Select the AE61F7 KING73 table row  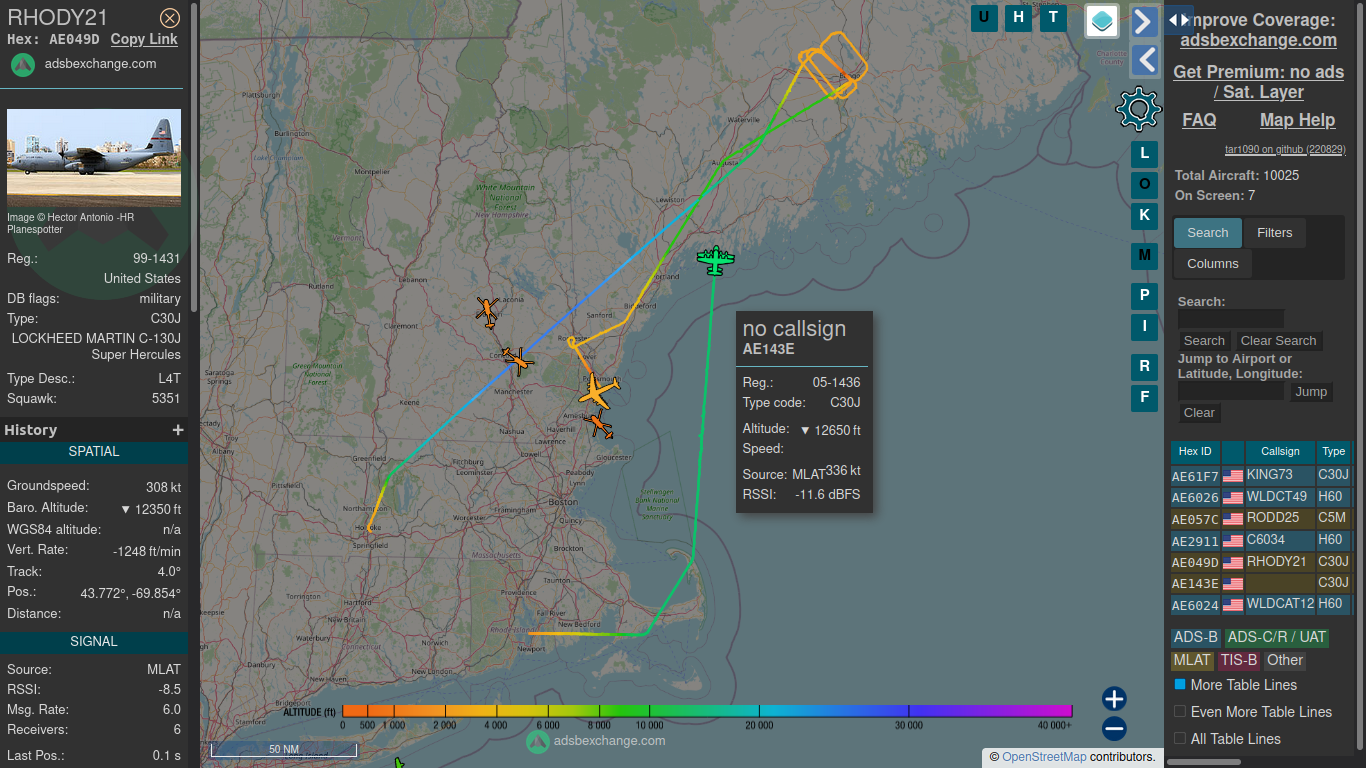click(1261, 476)
